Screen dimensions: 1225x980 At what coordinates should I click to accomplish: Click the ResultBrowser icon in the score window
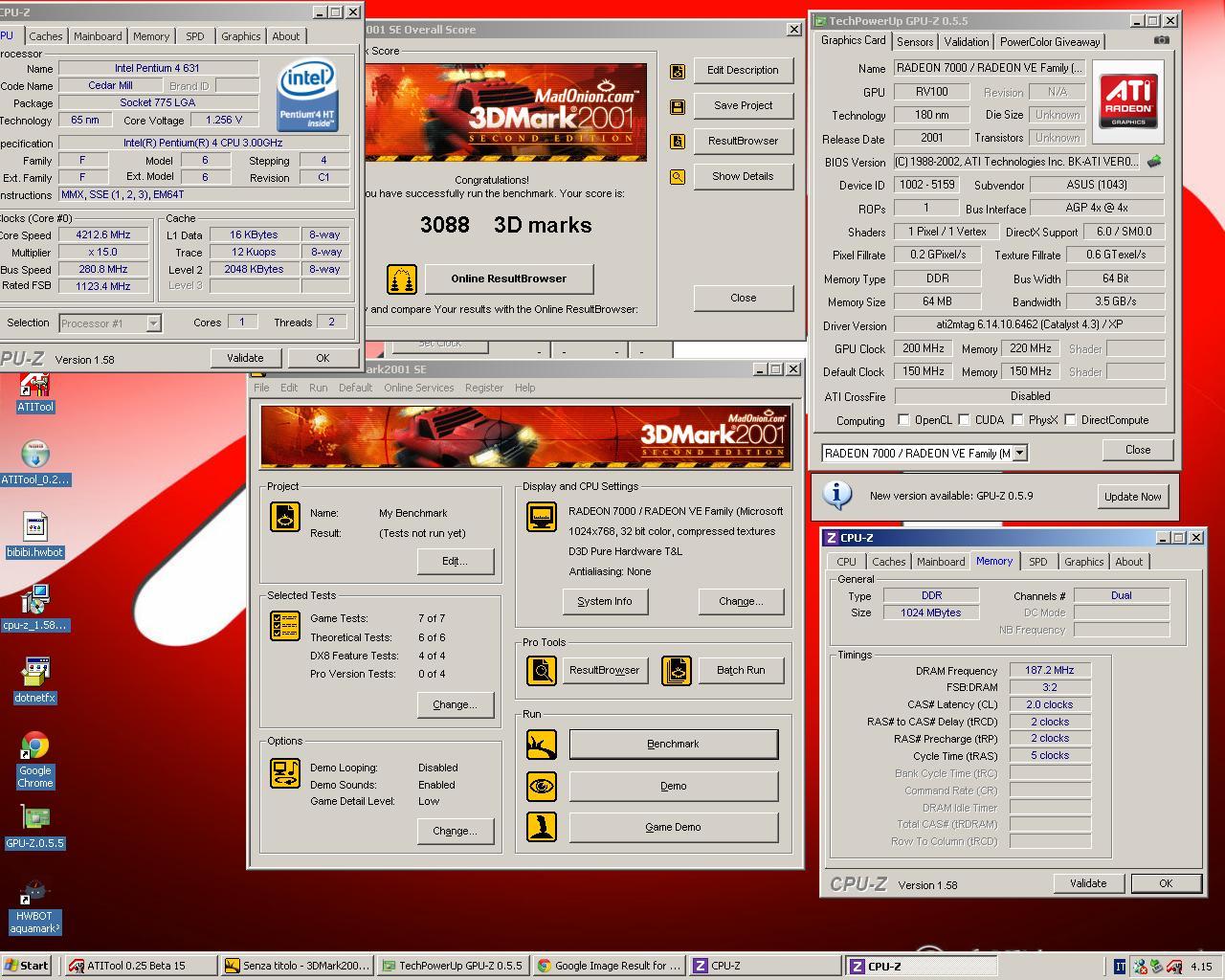click(x=678, y=142)
